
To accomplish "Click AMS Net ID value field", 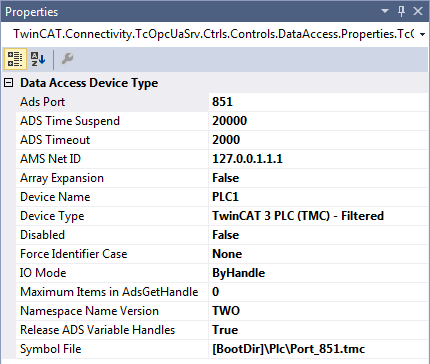I will pos(318,159).
